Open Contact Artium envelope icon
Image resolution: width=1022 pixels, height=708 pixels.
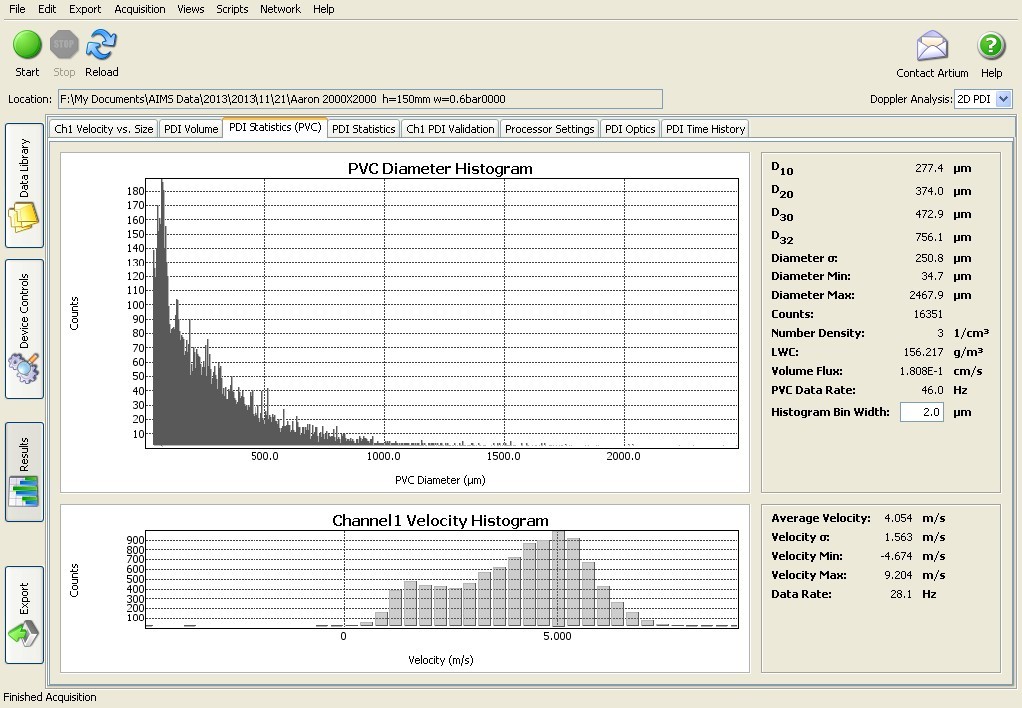tap(932, 47)
